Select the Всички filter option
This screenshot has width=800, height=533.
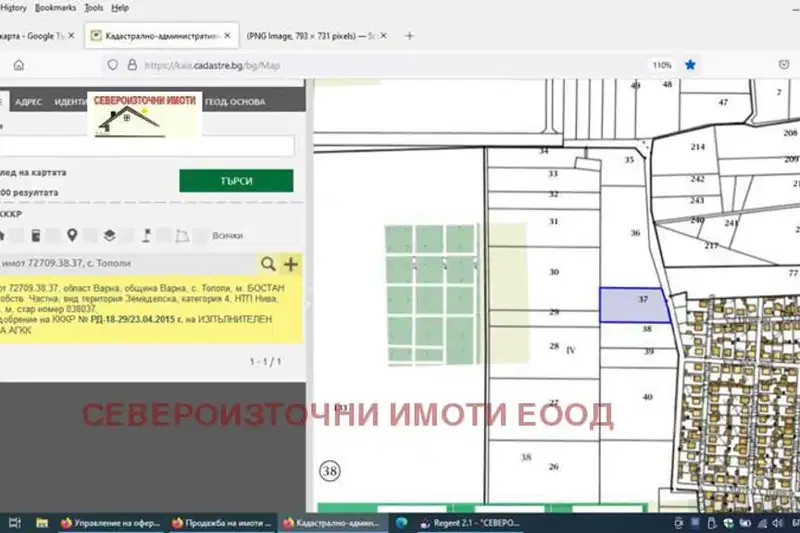[x=228, y=236]
